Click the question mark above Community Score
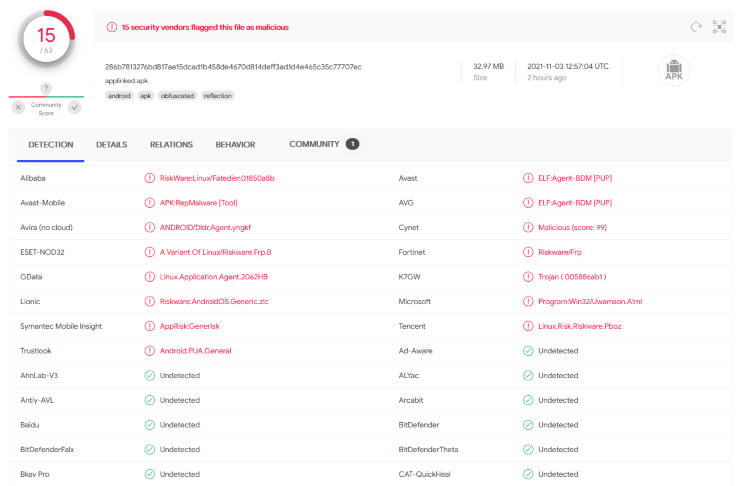The width and height of the screenshot is (750, 486). [x=46, y=89]
